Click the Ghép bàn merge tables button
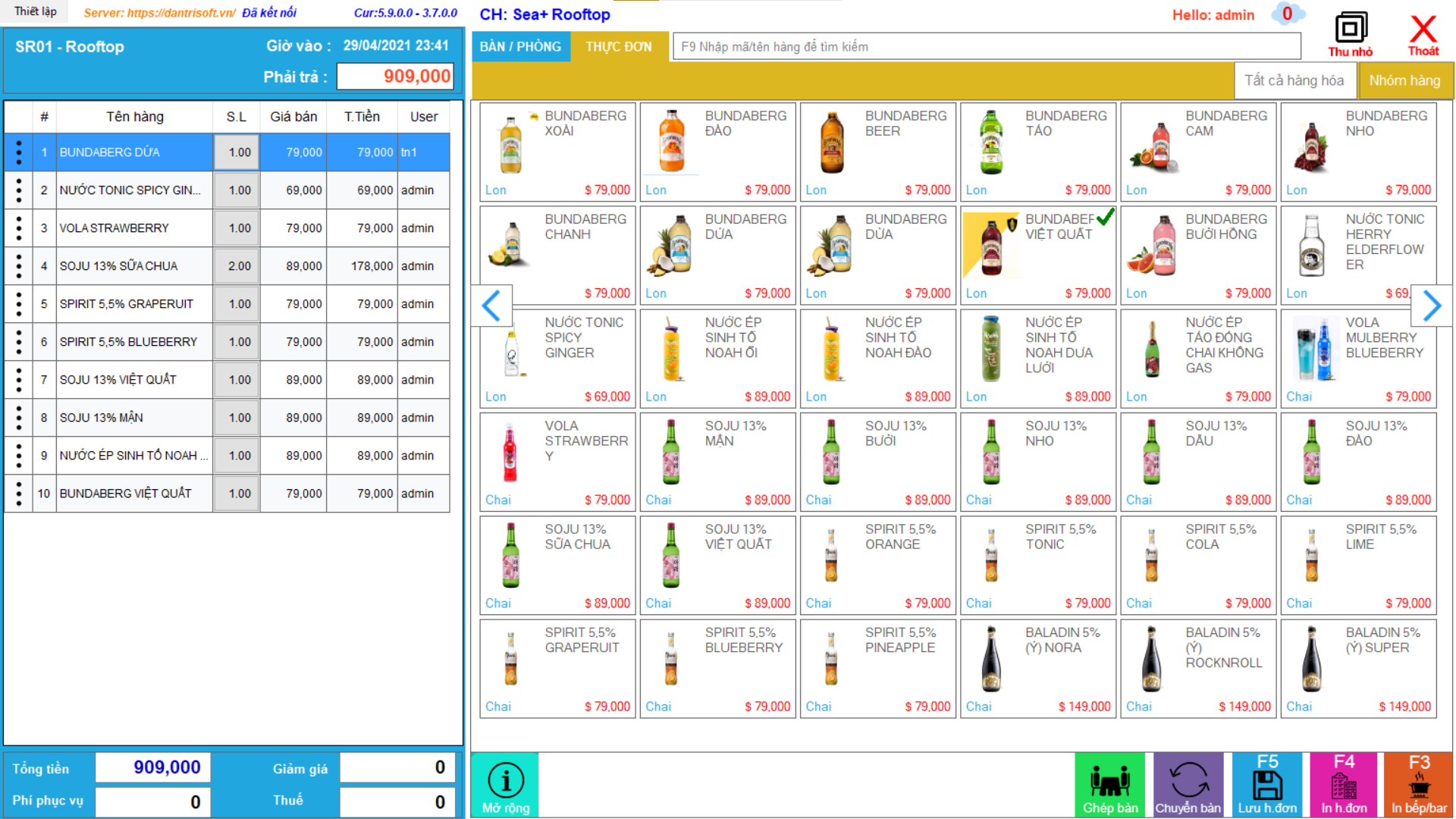The image size is (1456, 819). tap(1110, 785)
